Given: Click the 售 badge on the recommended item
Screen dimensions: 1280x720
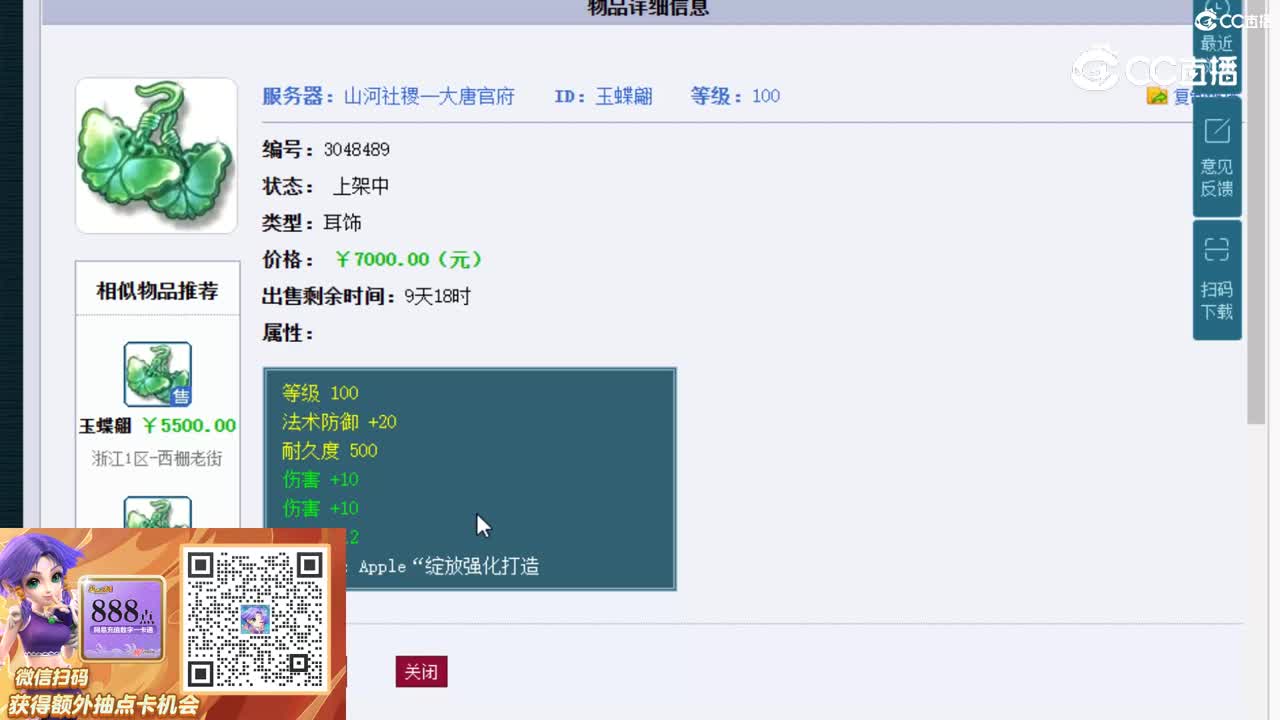Looking at the screenshot, I should (x=183, y=397).
